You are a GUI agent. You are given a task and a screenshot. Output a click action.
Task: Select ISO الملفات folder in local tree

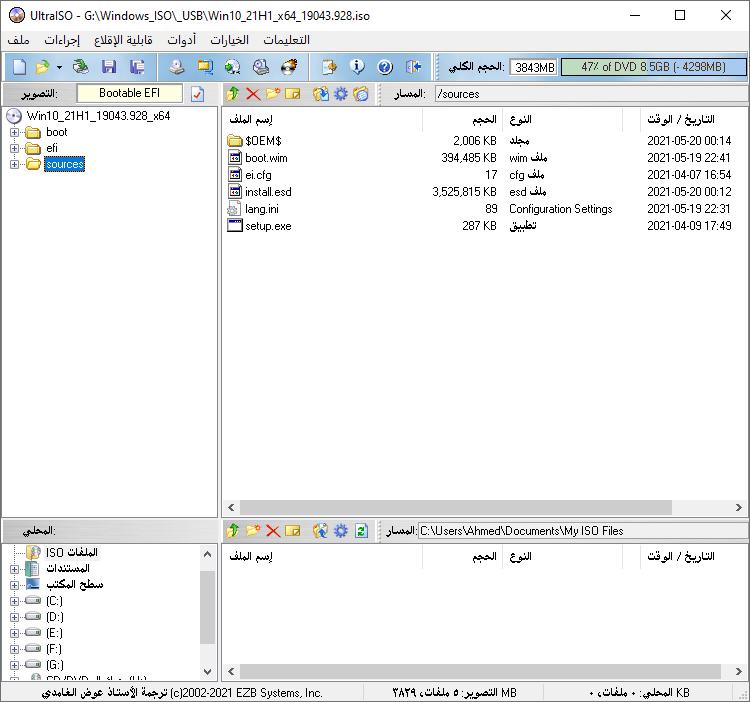coord(72,552)
